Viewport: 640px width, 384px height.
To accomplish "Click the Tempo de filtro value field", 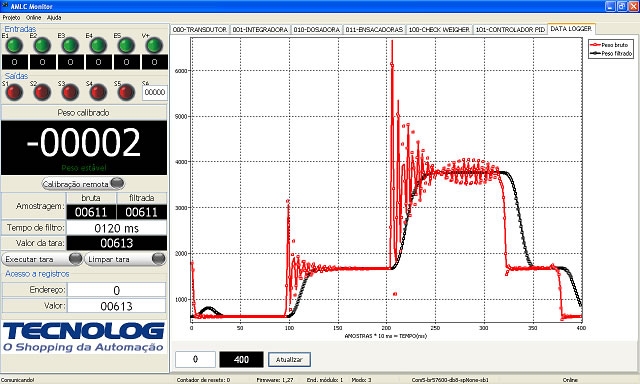I will click(x=116, y=228).
